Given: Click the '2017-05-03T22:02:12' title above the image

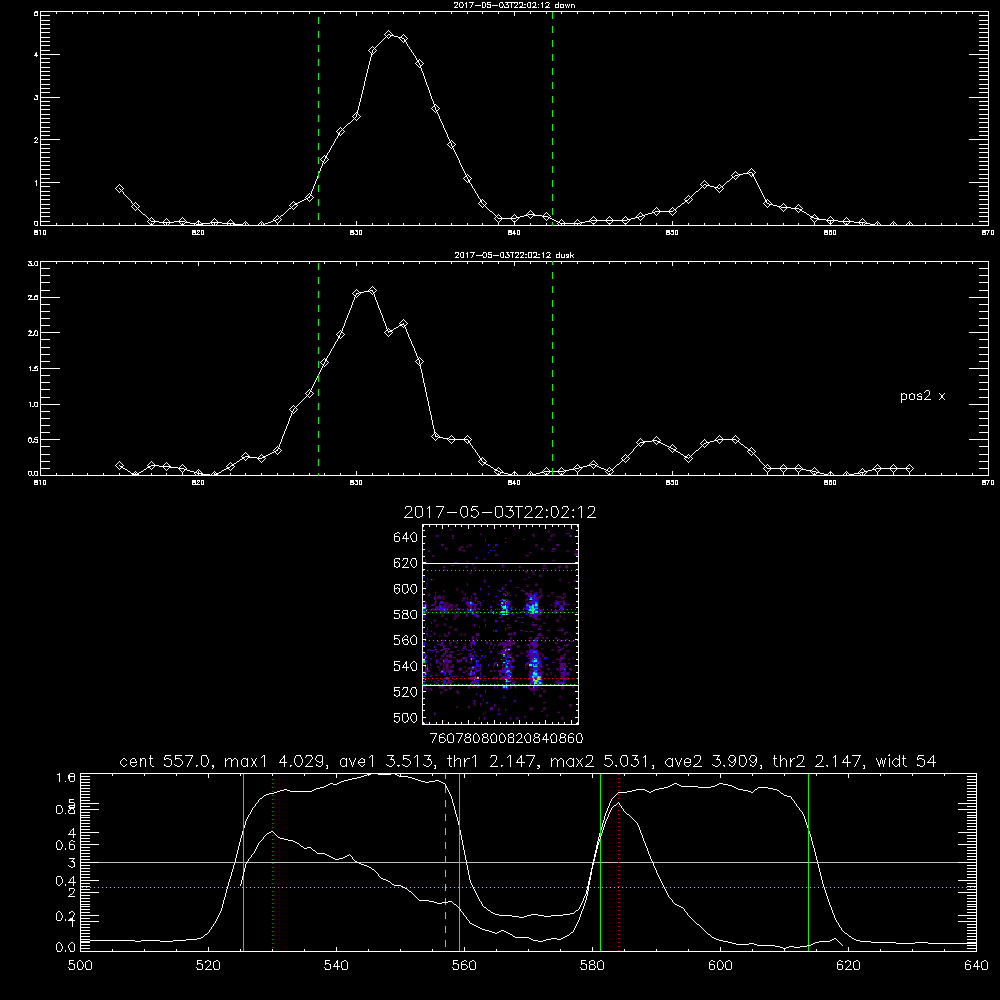Looking at the screenshot, I should [500, 512].
